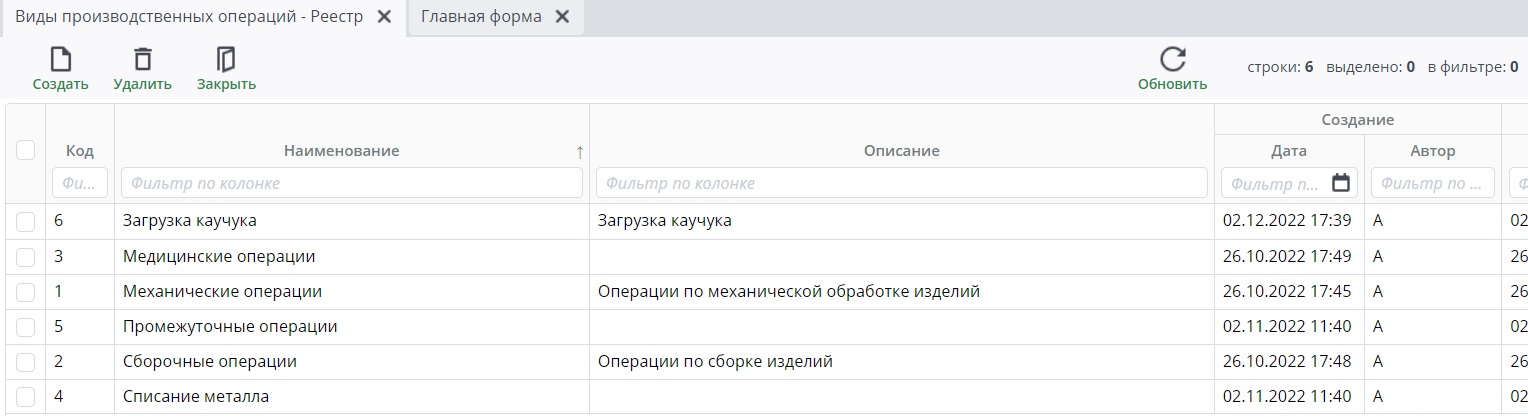Image resolution: width=1528 pixels, height=416 pixels.
Task: Close the Главная форма tab
Action: coord(562,17)
